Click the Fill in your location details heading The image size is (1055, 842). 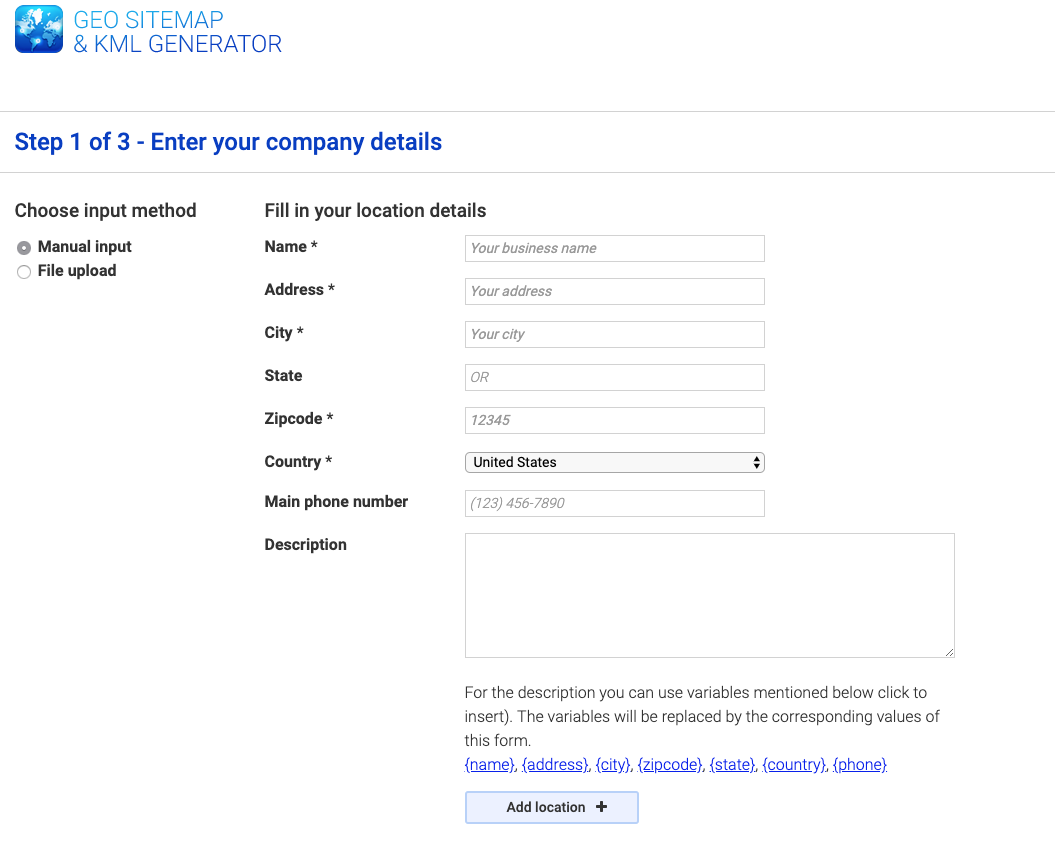pos(375,211)
